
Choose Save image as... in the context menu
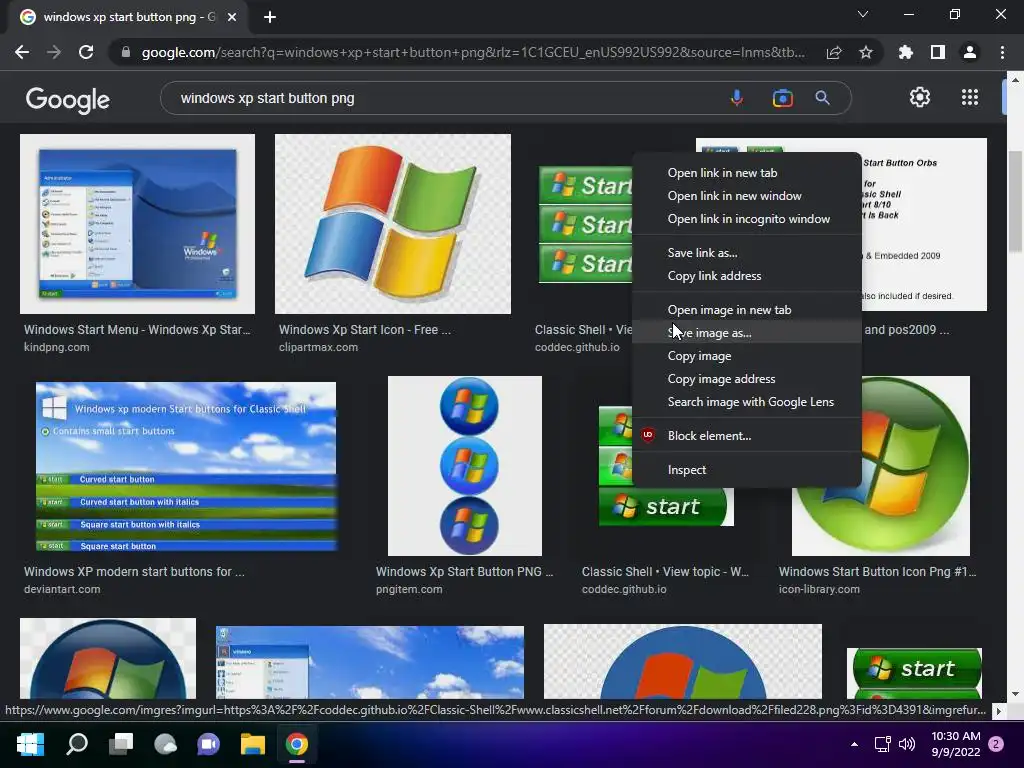click(746, 333)
